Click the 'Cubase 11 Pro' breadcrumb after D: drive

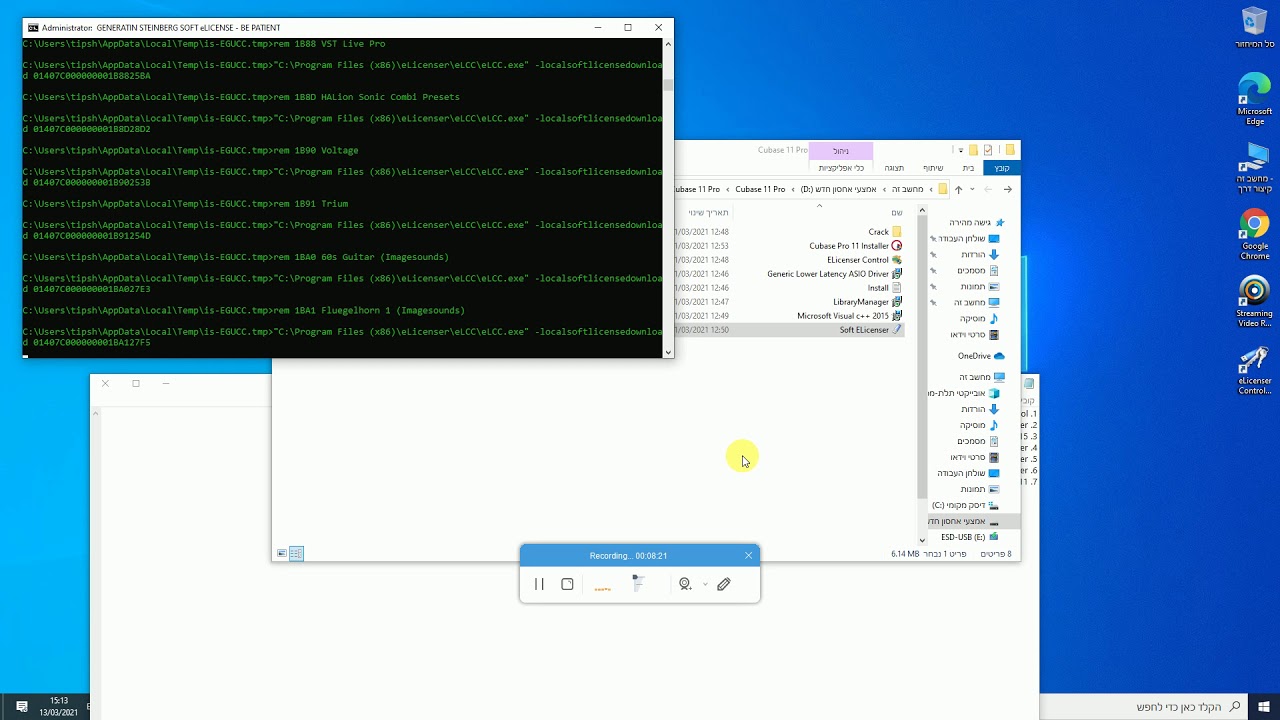click(x=760, y=189)
